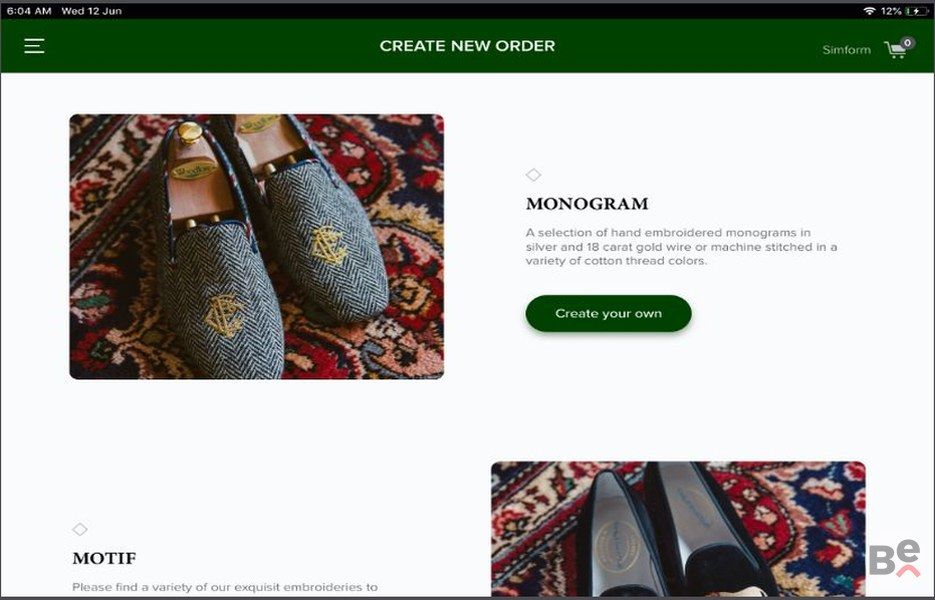This screenshot has height=600, width=935.
Task: Tap the 12% battery percentage text
Action: (890, 11)
